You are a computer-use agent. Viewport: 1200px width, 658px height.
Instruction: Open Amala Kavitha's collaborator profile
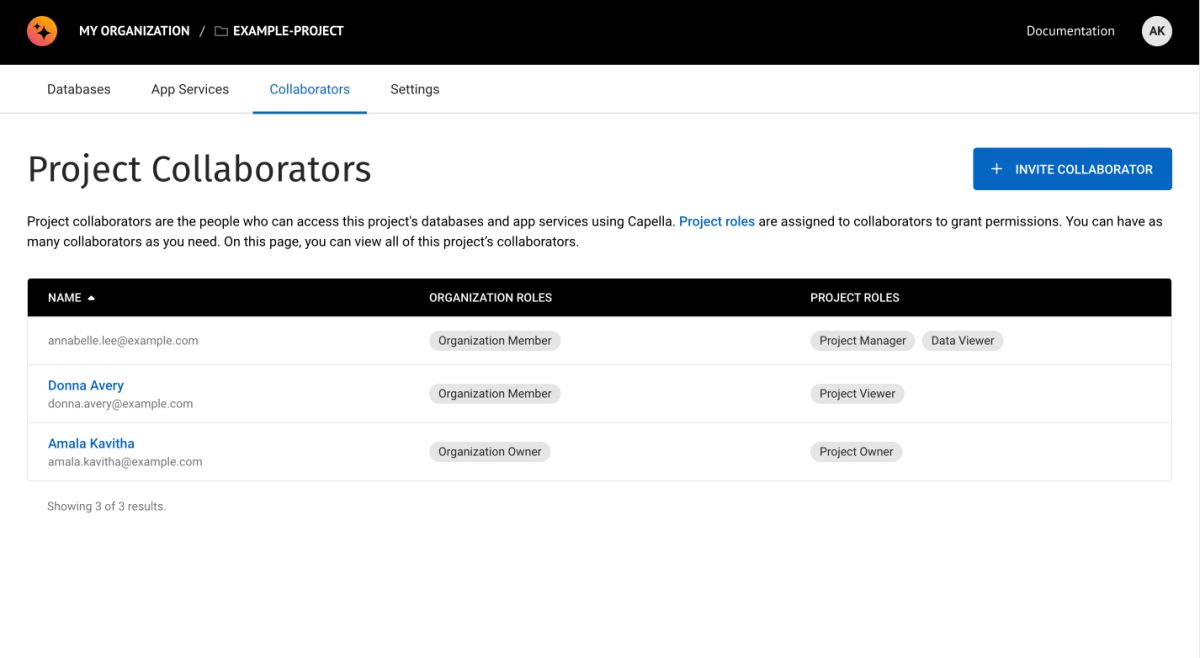(91, 443)
